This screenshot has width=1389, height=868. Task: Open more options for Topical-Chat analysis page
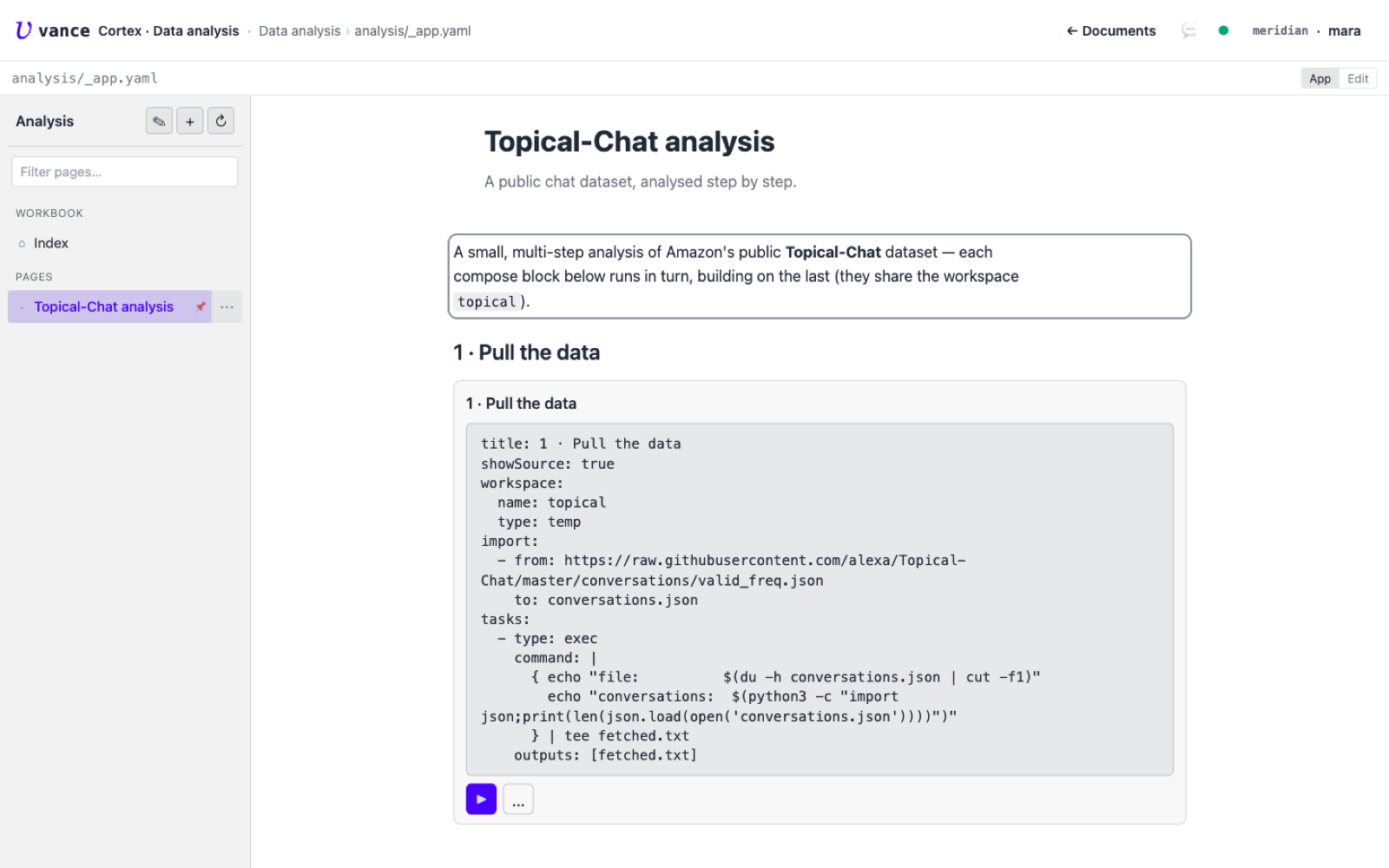[227, 306]
